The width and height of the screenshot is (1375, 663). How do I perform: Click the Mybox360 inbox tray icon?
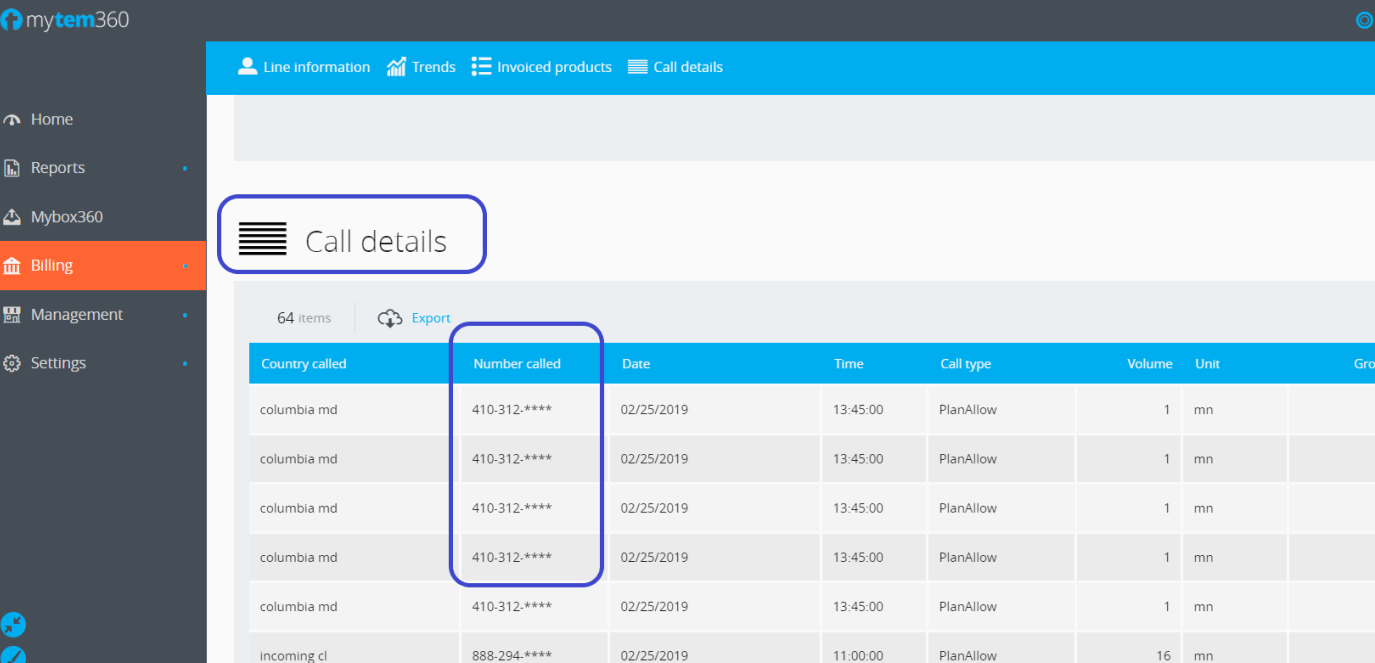coord(12,217)
